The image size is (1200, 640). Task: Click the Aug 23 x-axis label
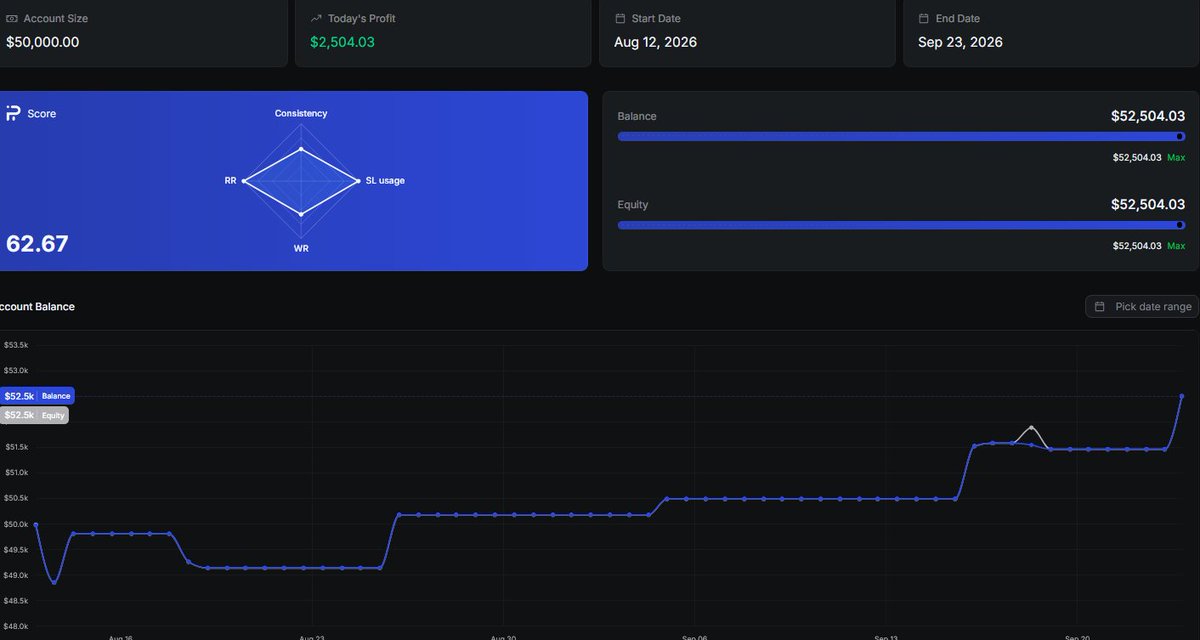pos(312,636)
